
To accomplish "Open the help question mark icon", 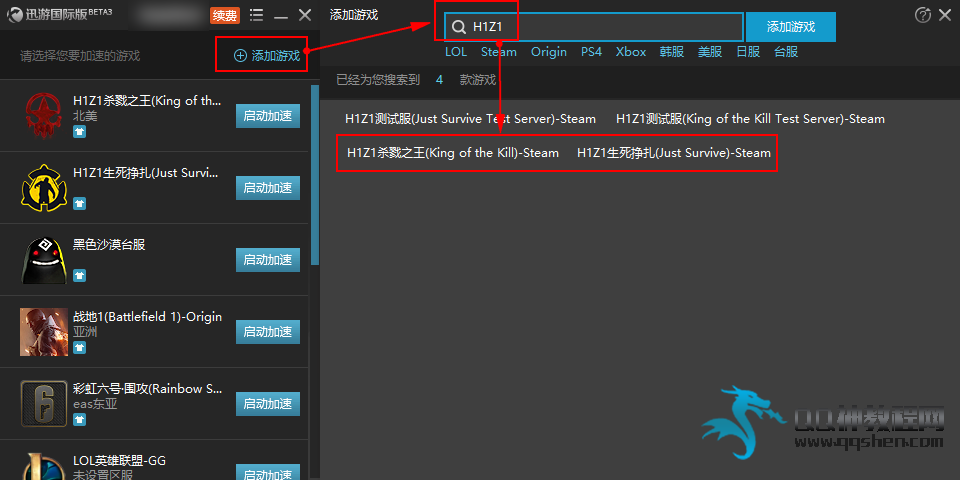I will click(x=923, y=15).
